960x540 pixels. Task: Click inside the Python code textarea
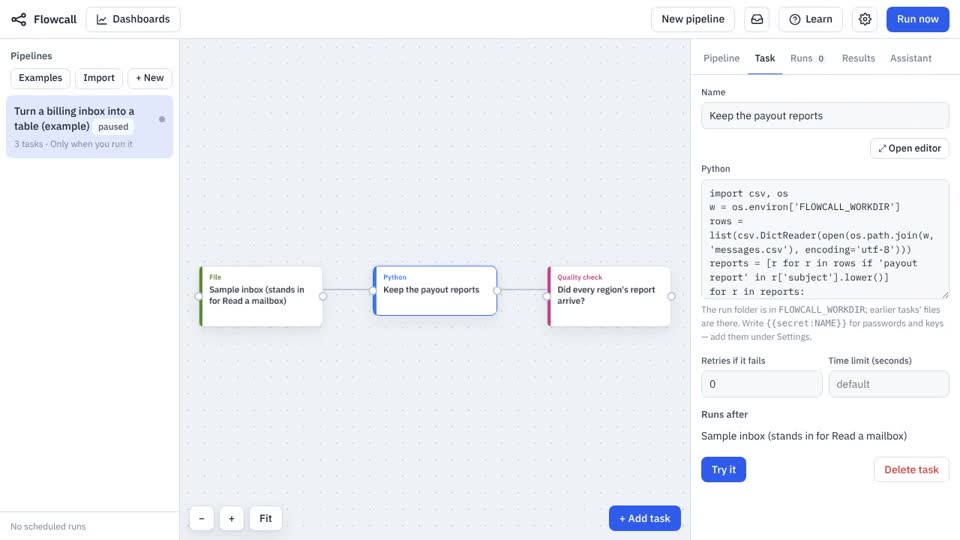coord(825,239)
